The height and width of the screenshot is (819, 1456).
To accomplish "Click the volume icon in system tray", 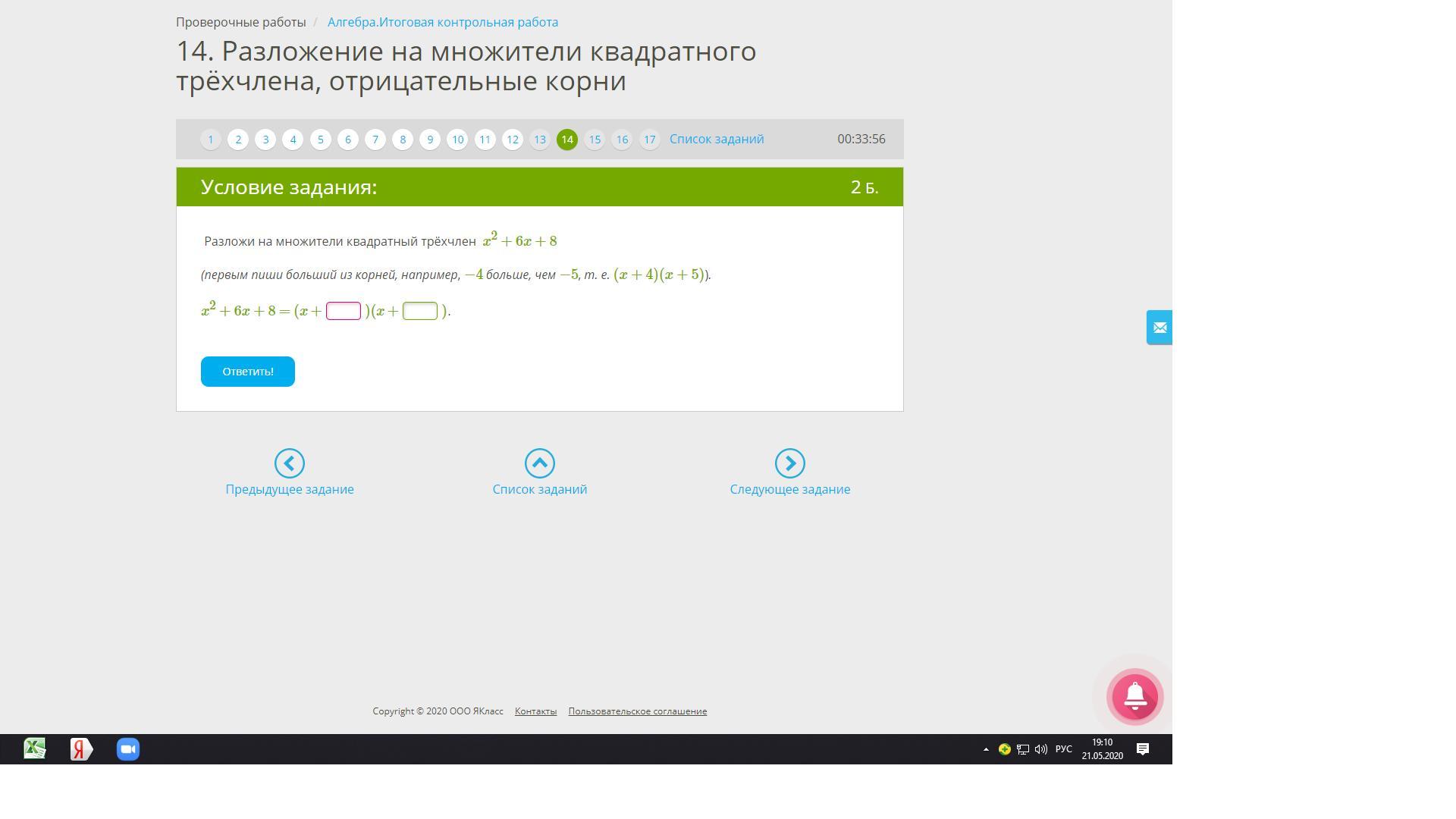I will [x=1041, y=749].
